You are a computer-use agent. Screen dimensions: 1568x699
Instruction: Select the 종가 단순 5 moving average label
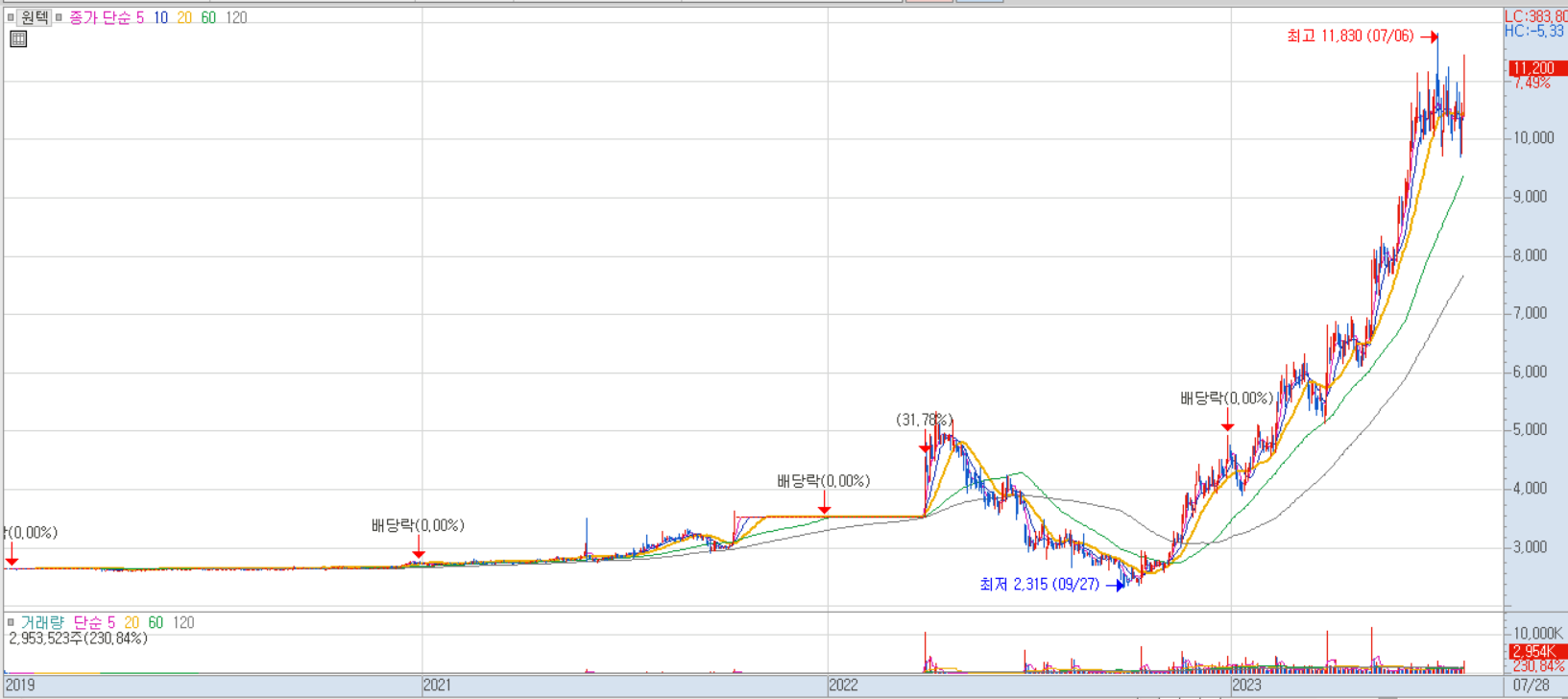pos(106,17)
